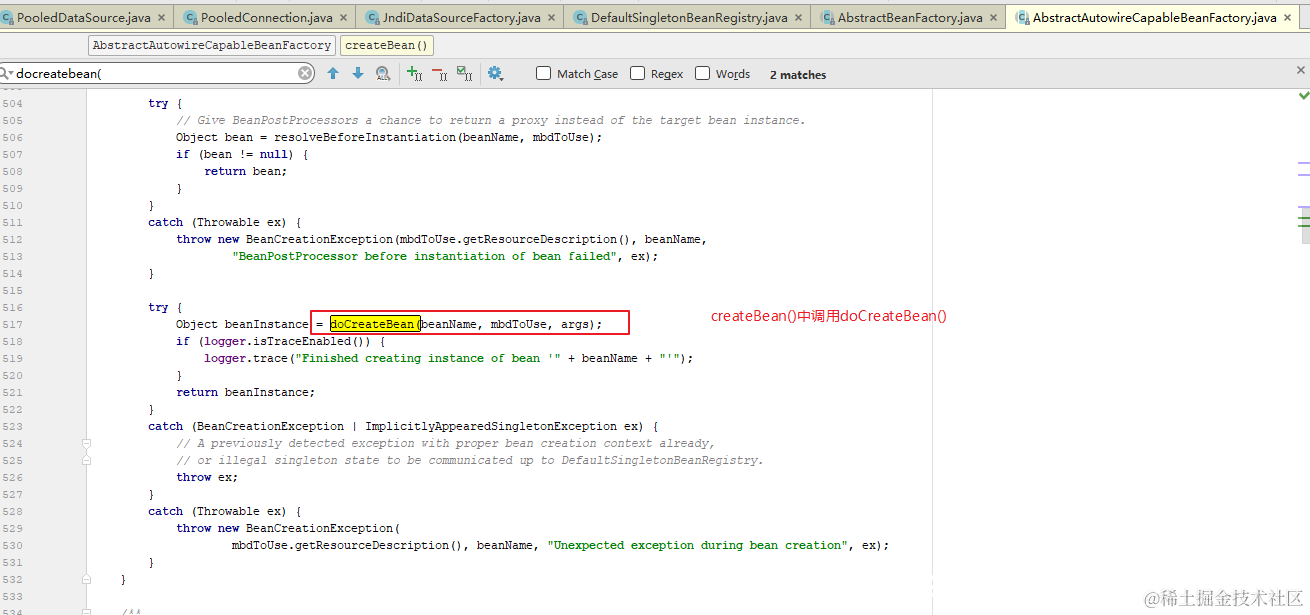Click line number 517 in gutter

click(12, 324)
